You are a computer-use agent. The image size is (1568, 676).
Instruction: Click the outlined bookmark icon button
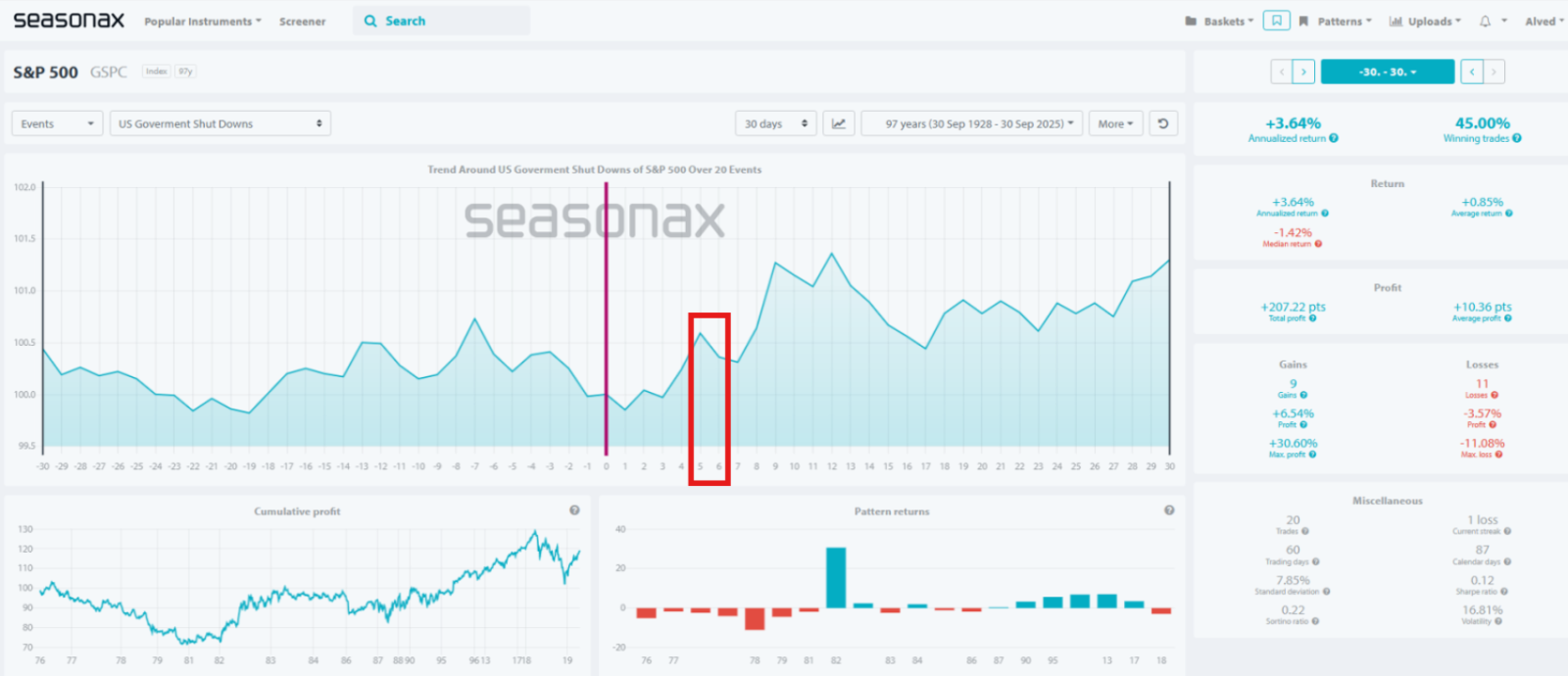[1276, 21]
